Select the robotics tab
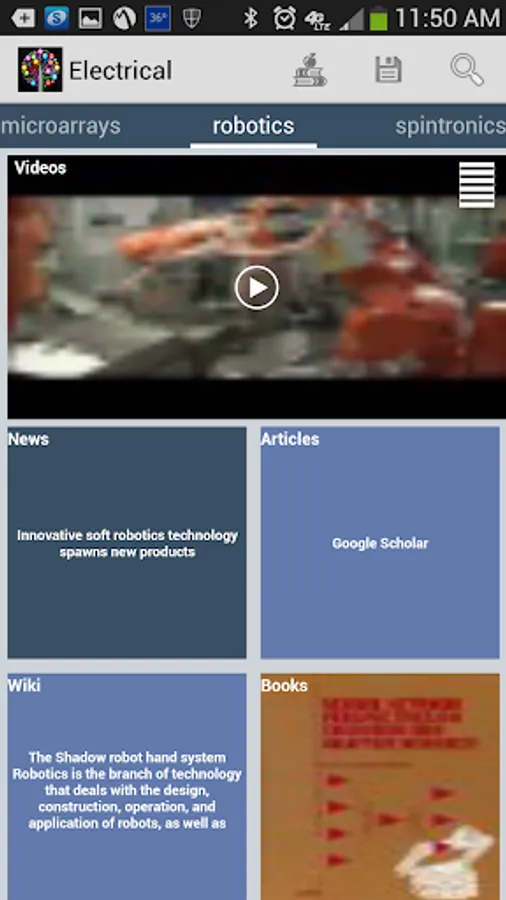506x900 pixels. click(254, 126)
